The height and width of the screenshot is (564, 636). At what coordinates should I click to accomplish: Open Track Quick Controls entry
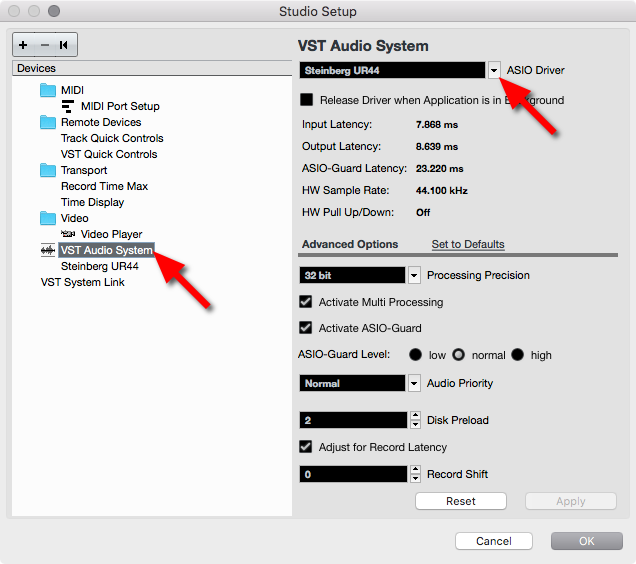coord(112,138)
